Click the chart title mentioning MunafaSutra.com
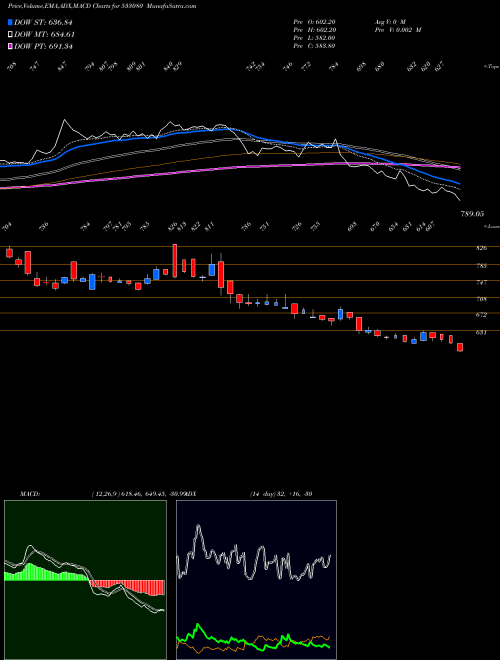Image resolution: width=500 pixels, height=660 pixels. coord(102,6)
